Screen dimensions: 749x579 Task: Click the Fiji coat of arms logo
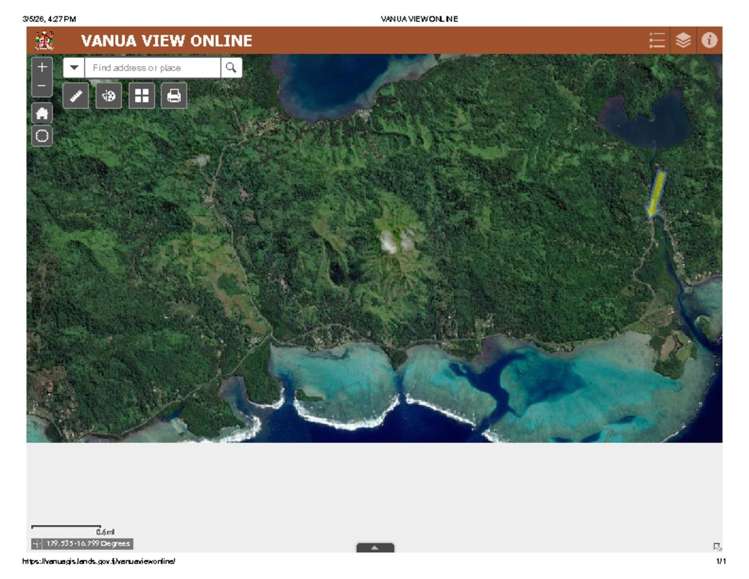click(44, 41)
